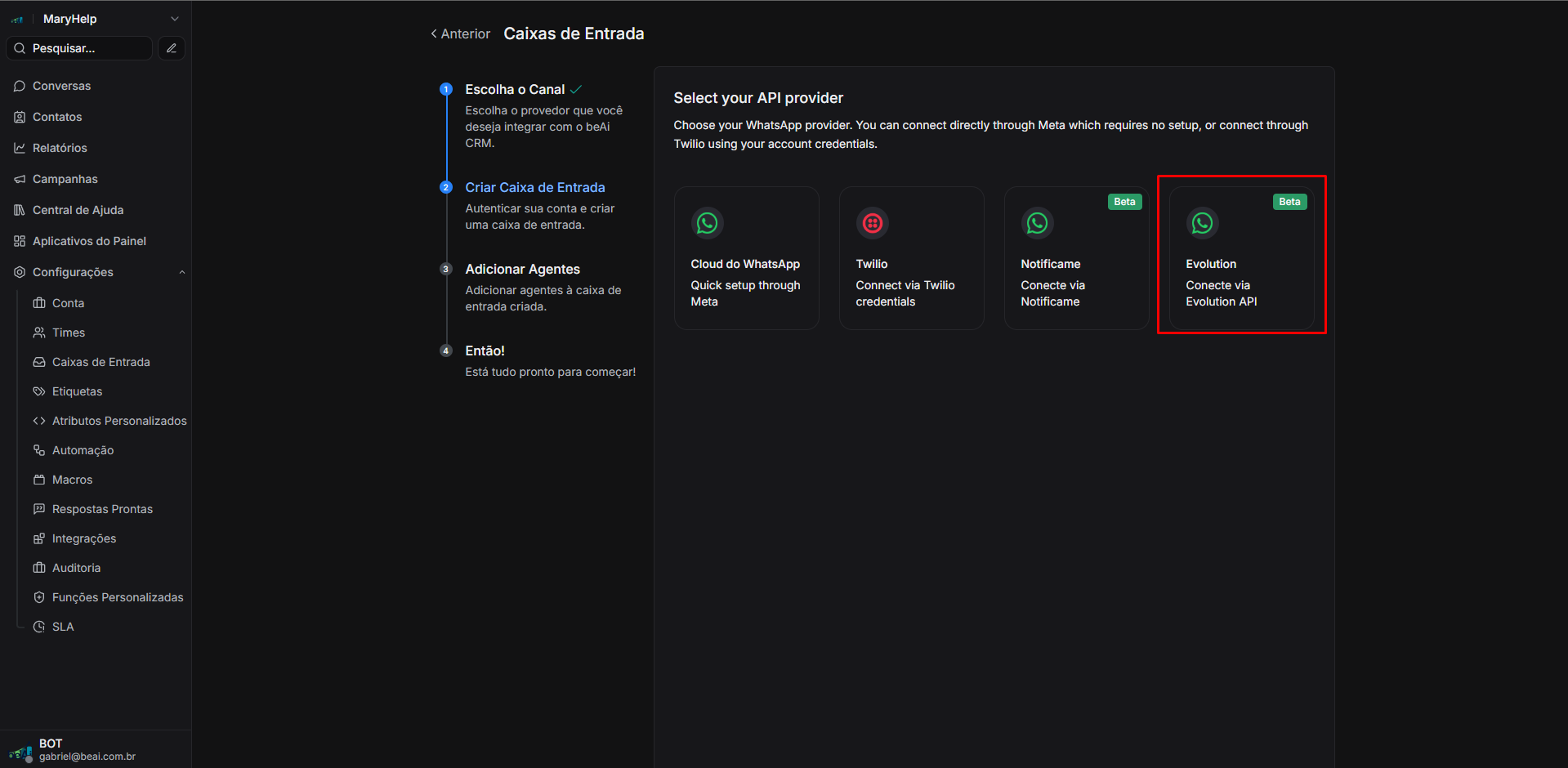Open the BOT user profile

point(74,749)
